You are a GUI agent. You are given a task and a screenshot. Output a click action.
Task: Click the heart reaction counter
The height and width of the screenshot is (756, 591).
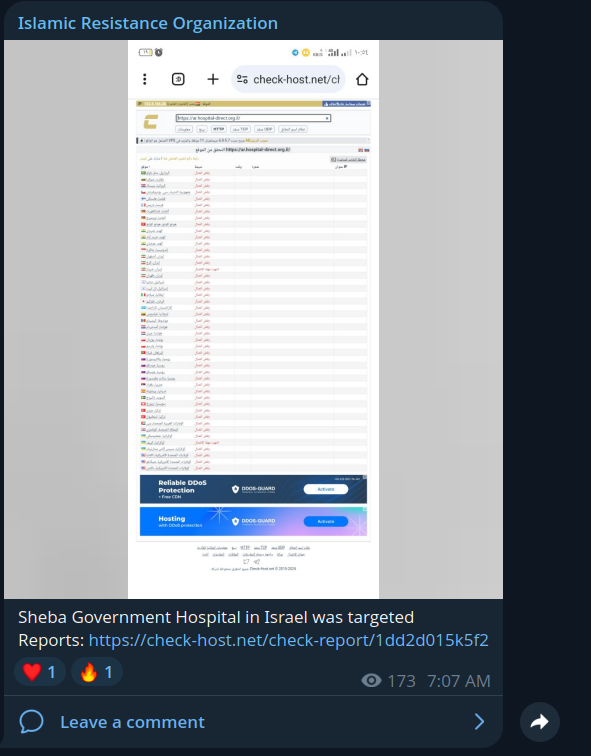(x=40, y=672)
